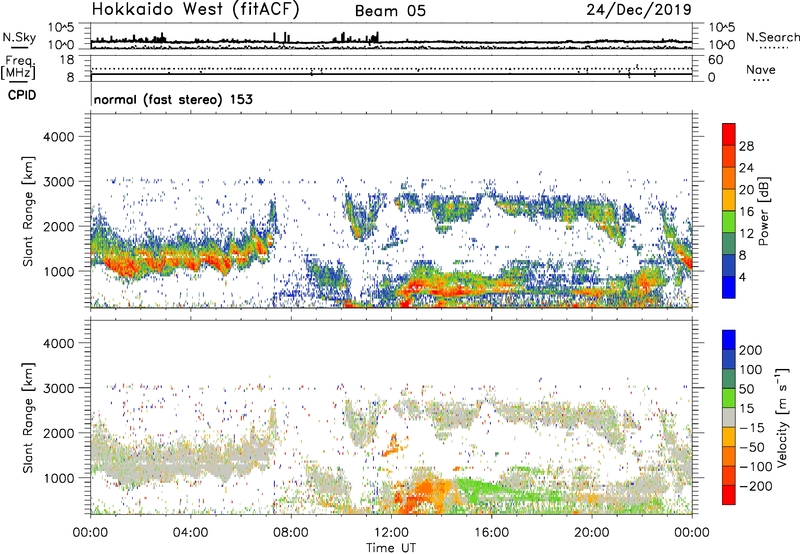Click the '4' label on Power colorbar

pos(743,277)
